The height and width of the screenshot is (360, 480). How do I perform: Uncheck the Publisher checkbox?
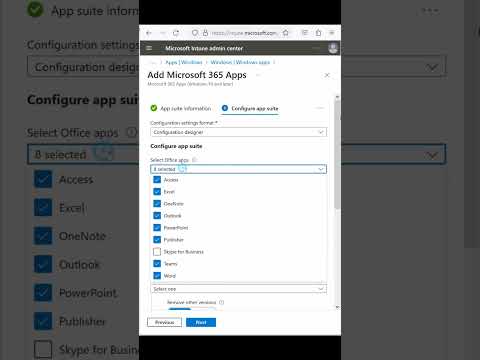(157, 240)
